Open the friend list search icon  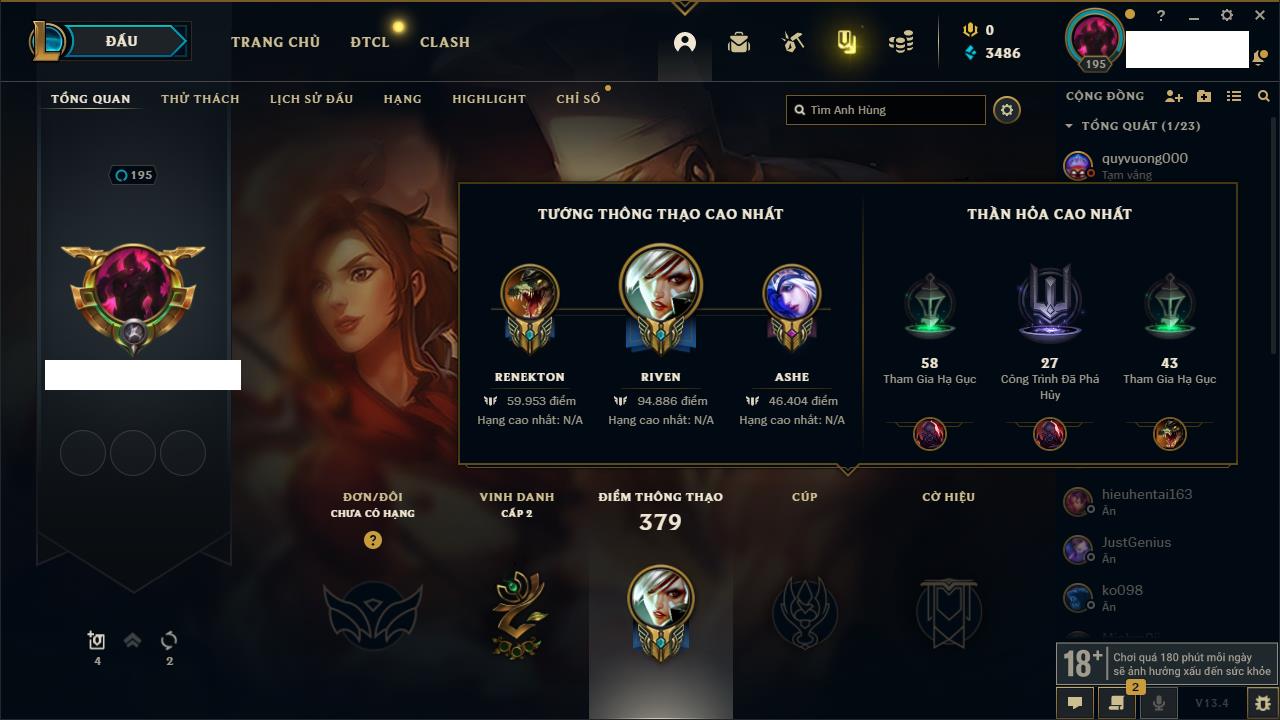pyautogui.click(x=1264, y=97)
